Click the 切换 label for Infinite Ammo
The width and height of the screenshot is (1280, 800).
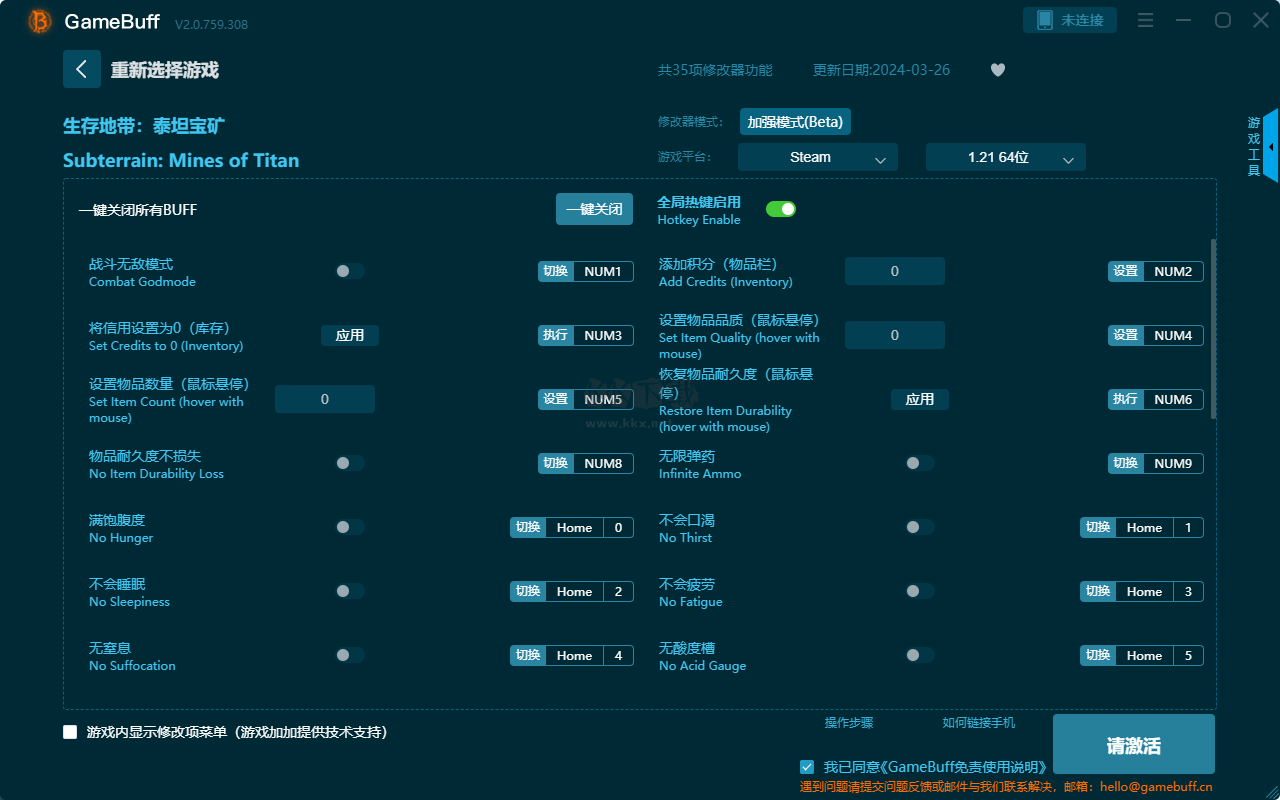coord(1126,463)
